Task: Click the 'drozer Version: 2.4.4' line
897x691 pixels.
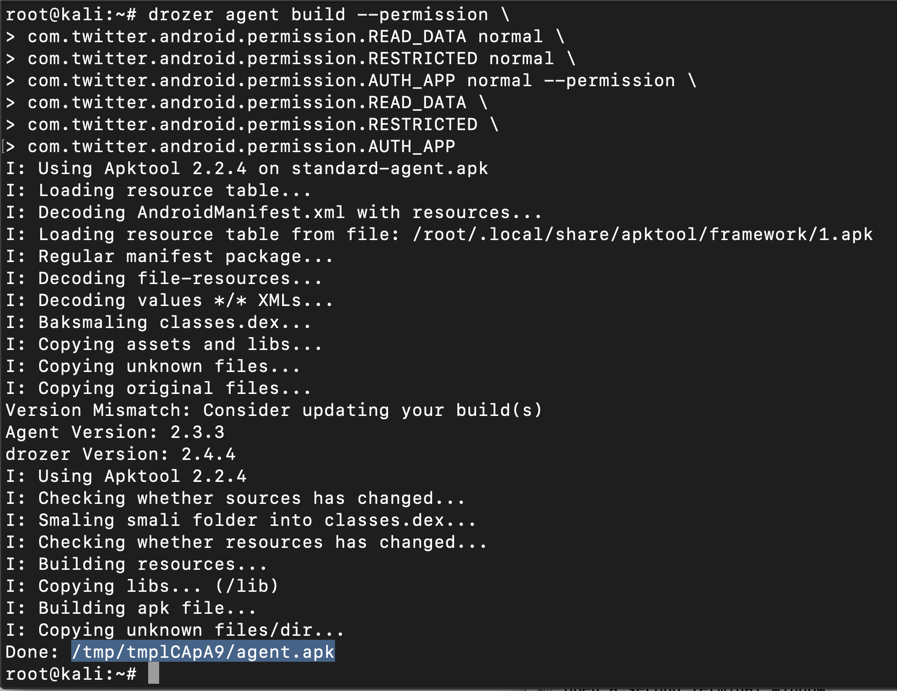Action: pos(120,454)
